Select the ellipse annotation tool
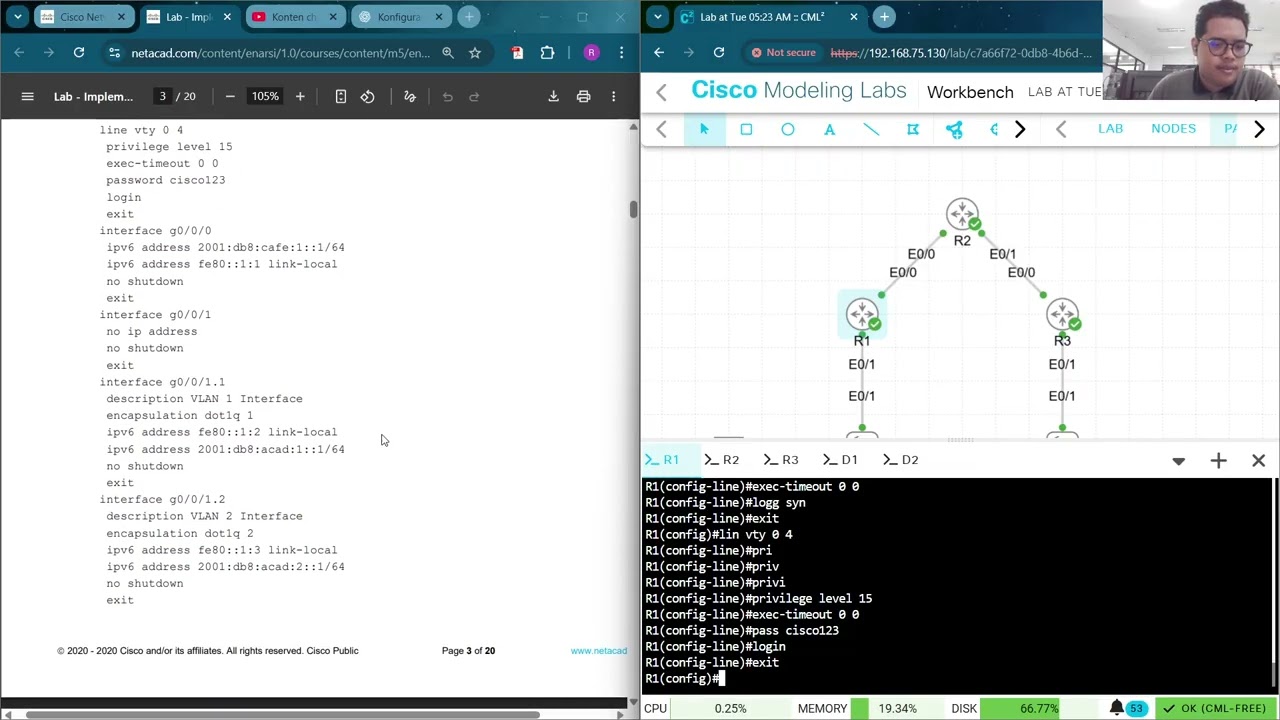 788,129
